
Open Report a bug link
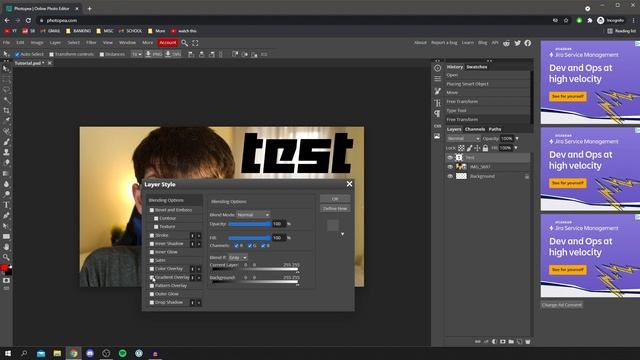tap(444, 42)
